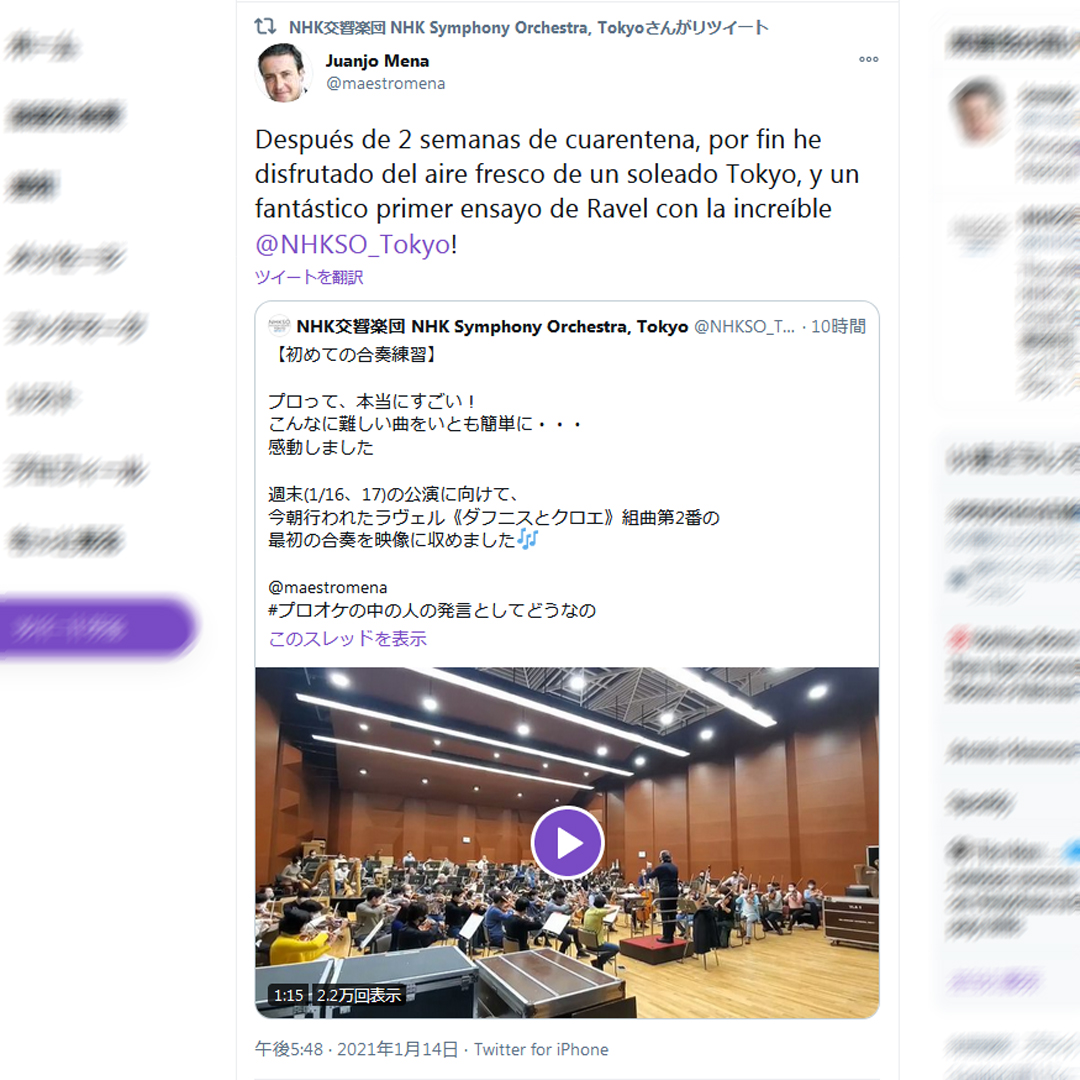Open the 10時間 timestamp of quoted tweet
Image resolution: width=1080 pixels, height=1080 pixels.
(838, 326)
